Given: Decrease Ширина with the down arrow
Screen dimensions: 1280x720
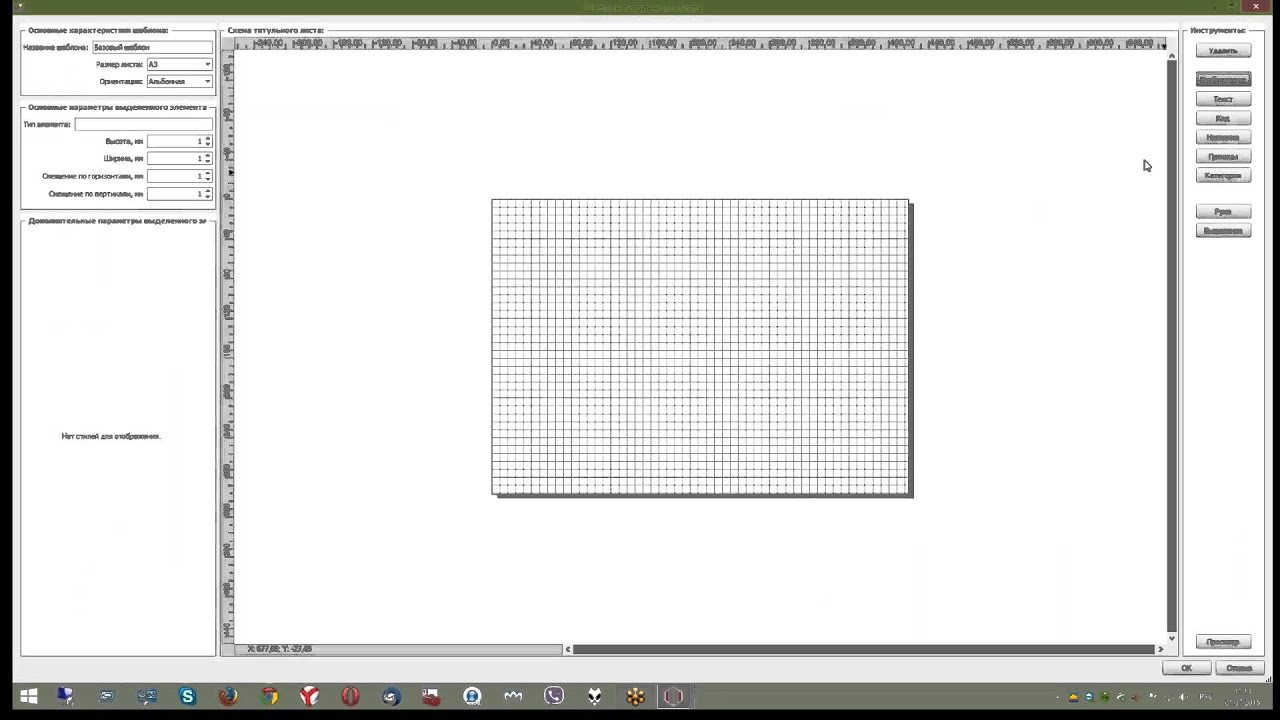Looking at the screenshot, I should tap(208, 161).
